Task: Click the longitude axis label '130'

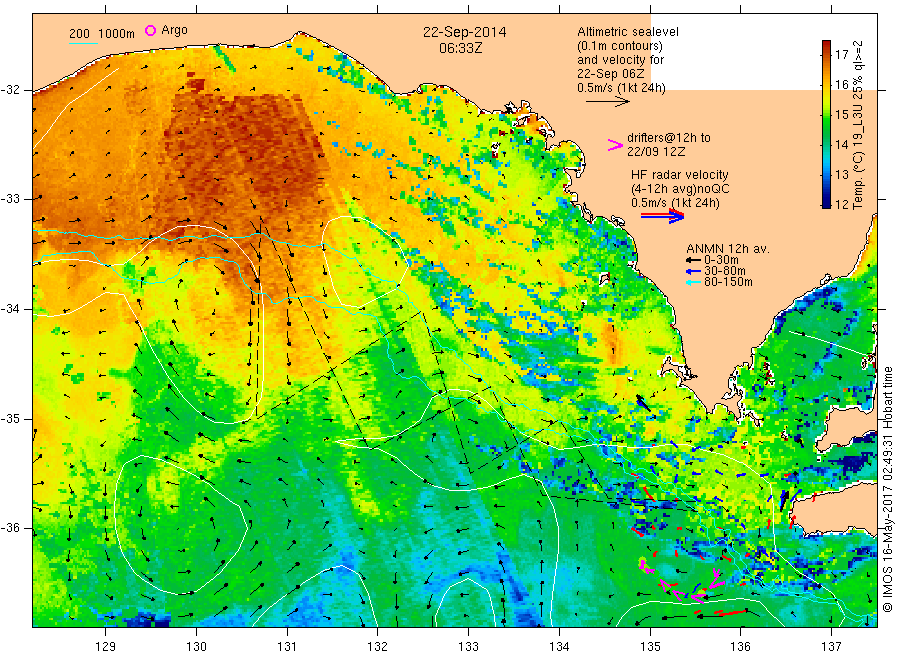Action: click(196, 647)
